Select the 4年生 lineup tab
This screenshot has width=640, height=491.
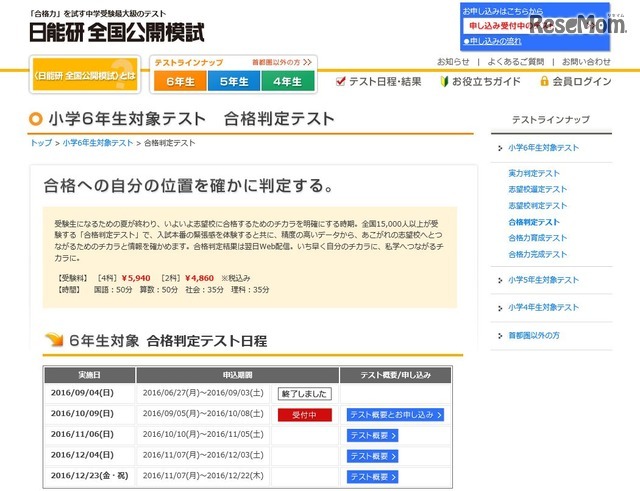tap(288, 81)
